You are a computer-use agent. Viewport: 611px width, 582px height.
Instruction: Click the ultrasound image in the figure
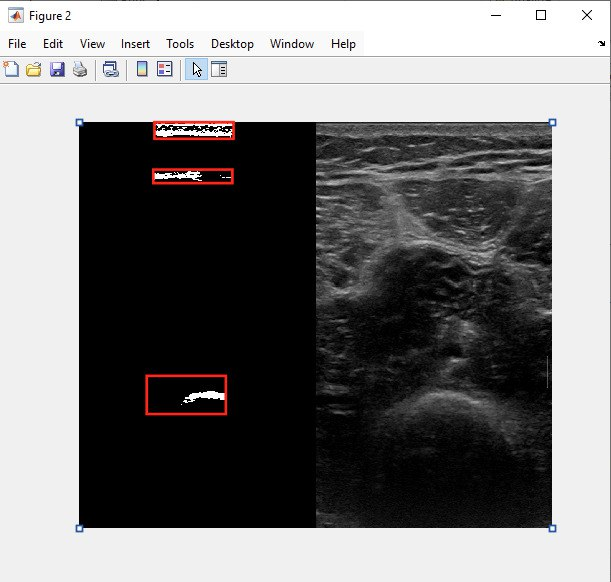(x=434, y=325)
